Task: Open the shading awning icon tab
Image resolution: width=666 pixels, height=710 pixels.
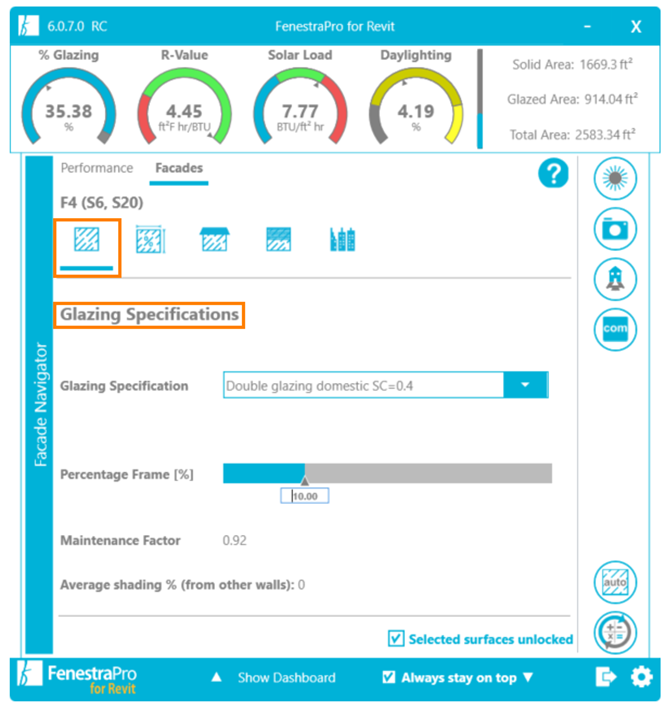Action: pos(215,240)
